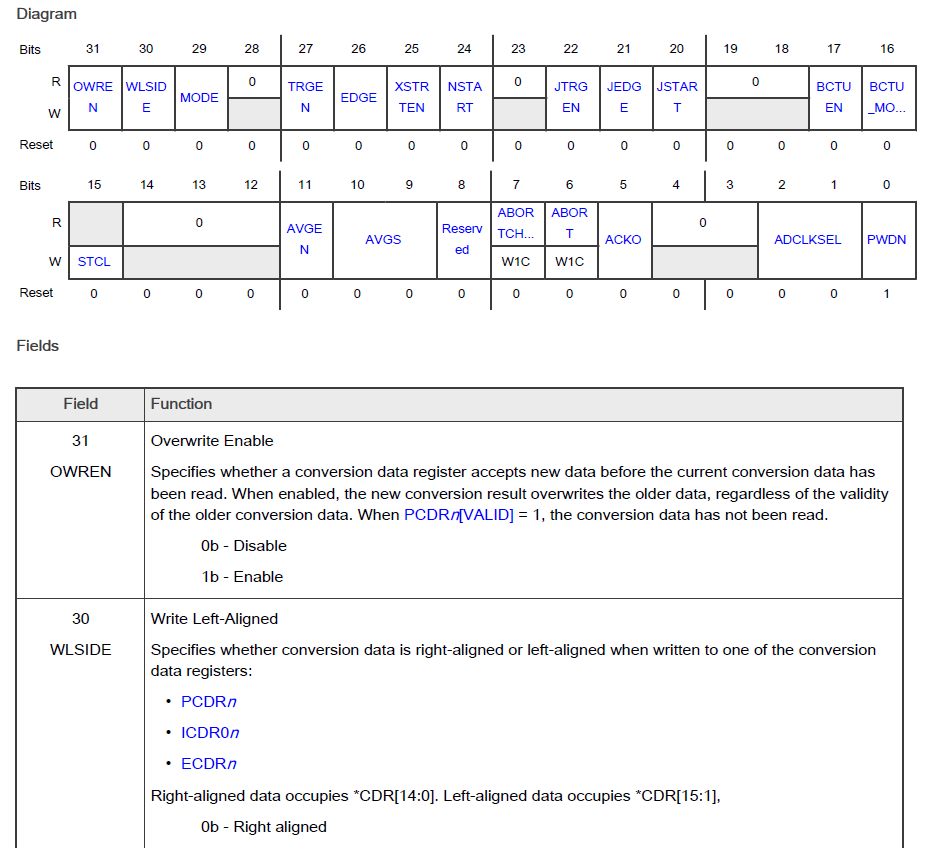Open the JEDGE field link
This screenshot has height=855, width=946.
[x=624, y=97]
